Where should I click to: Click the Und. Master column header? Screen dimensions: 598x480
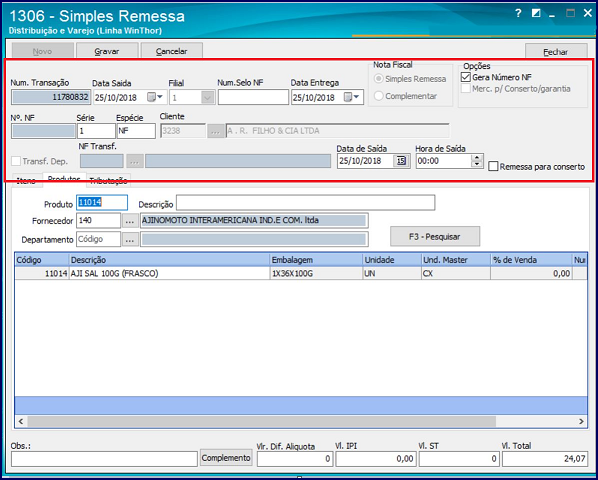456,260
